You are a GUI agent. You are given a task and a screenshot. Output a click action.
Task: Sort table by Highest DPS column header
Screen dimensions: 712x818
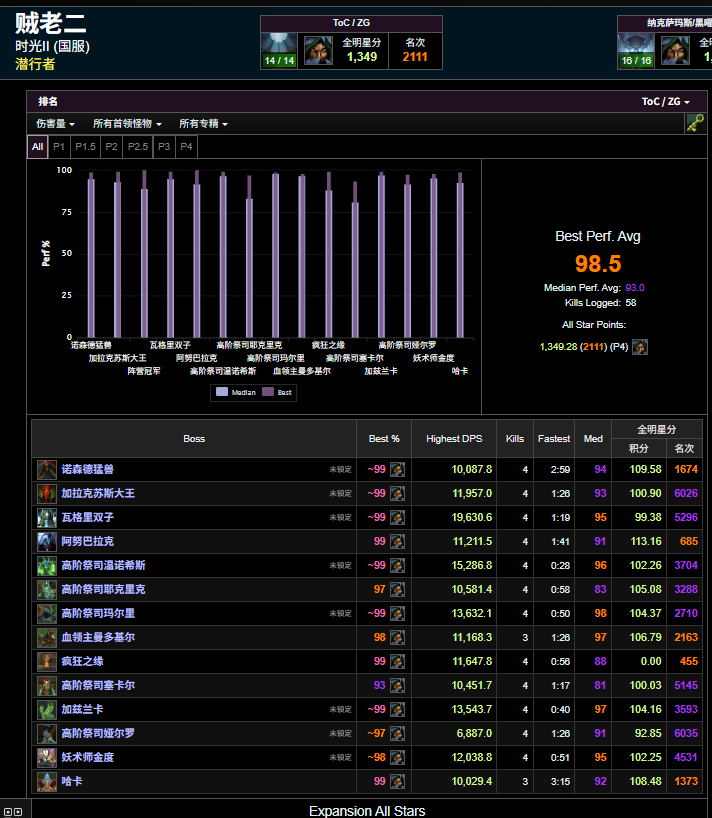click(454, 439)
